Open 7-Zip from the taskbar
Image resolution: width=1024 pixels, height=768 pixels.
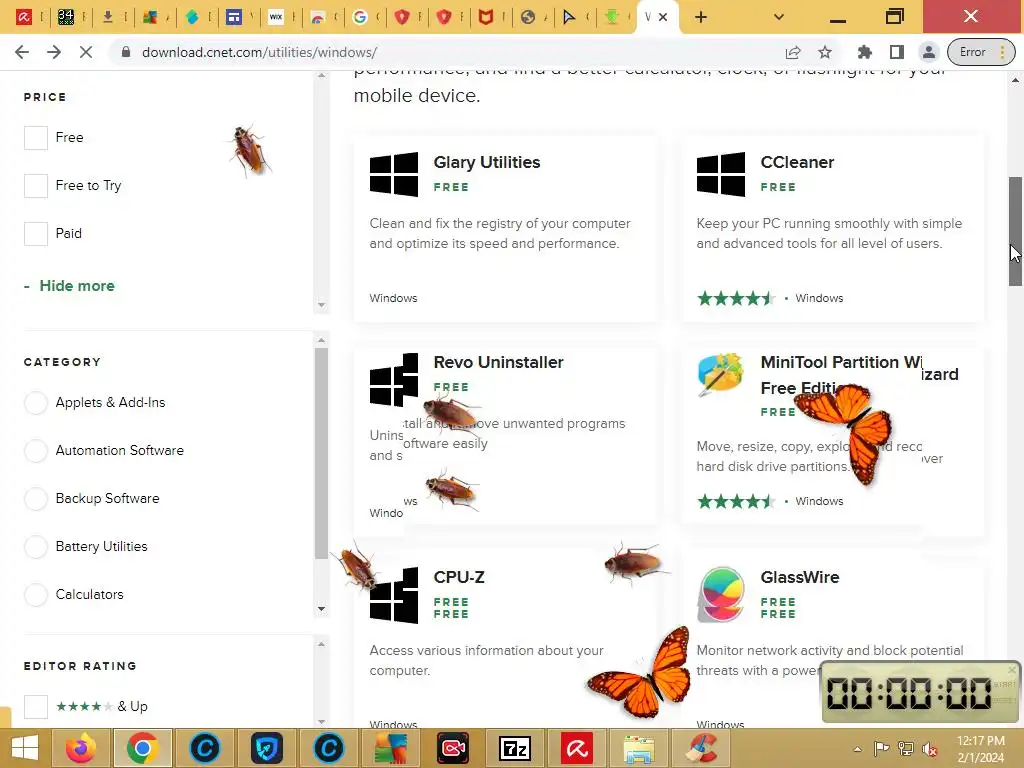pyautogui.click(x=515, y=748)
